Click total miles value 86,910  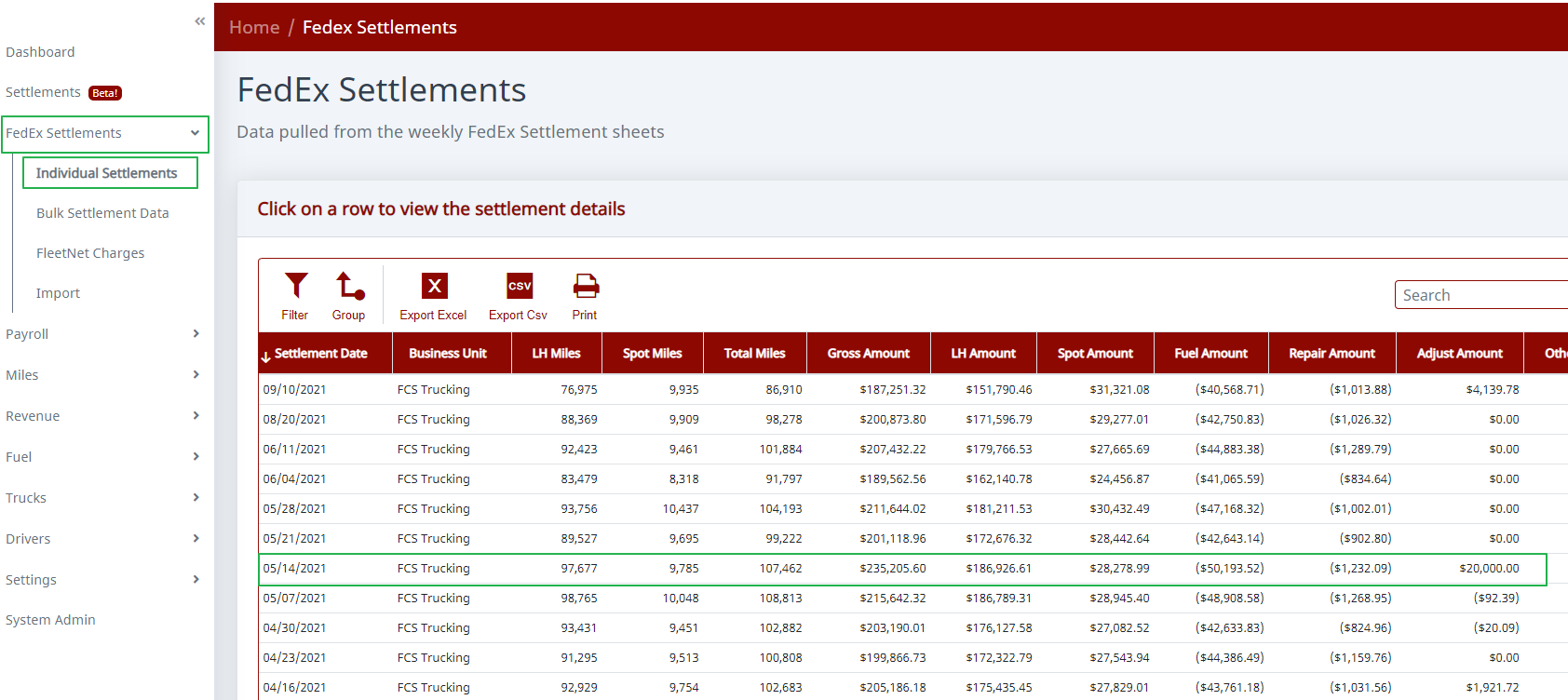pyautogui.click(x=784, y=390)
